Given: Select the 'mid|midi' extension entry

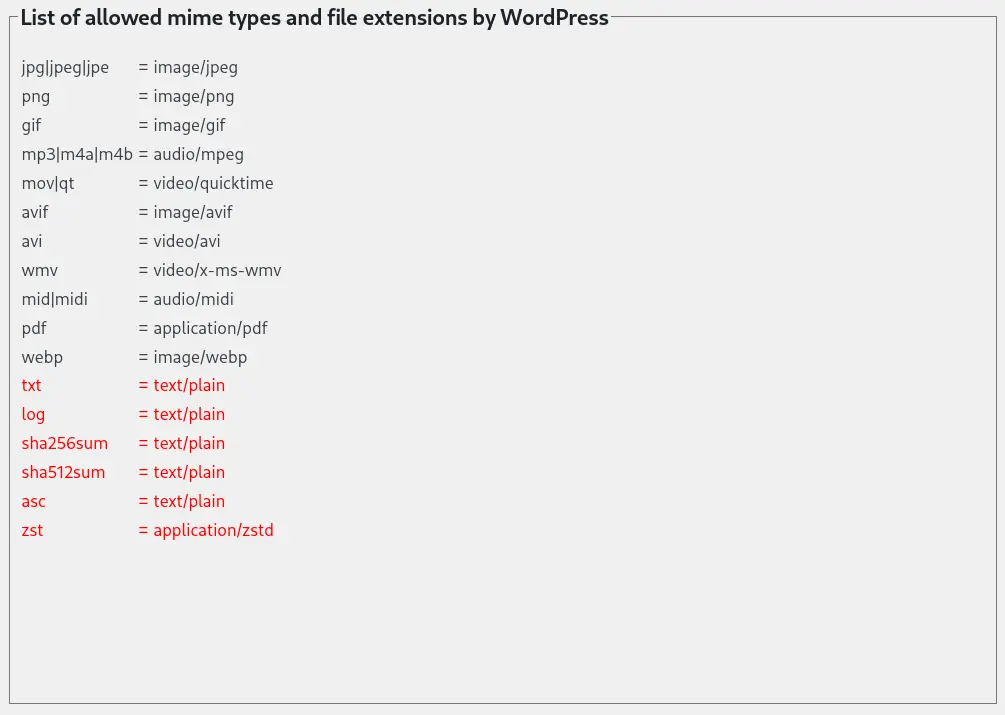Looking at the screenshot, I should (54, 299).
